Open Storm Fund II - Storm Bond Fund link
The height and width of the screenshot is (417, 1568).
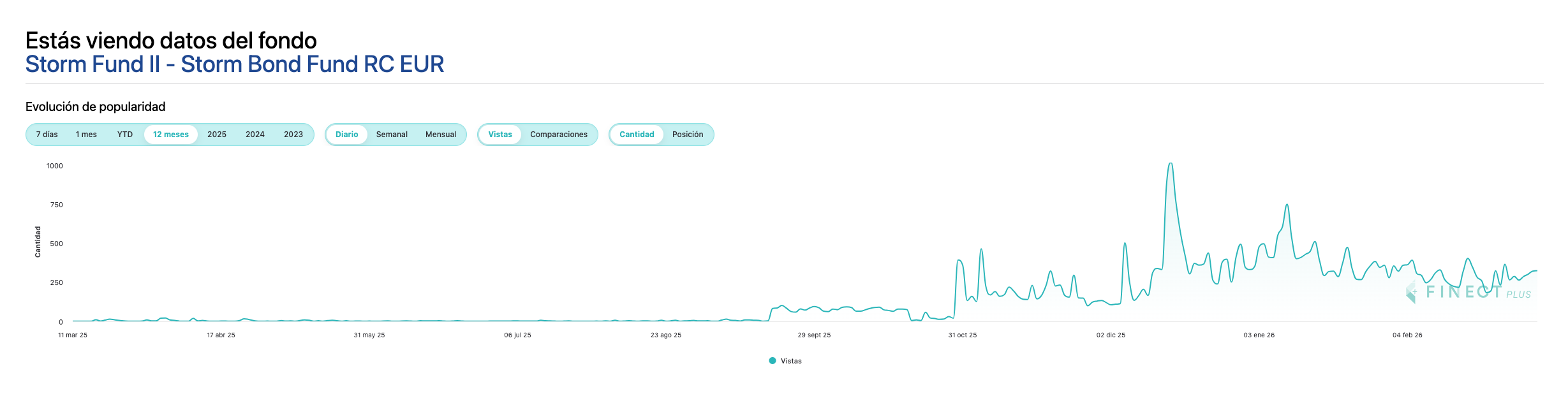pyautogui.click(x=235, y=64)
